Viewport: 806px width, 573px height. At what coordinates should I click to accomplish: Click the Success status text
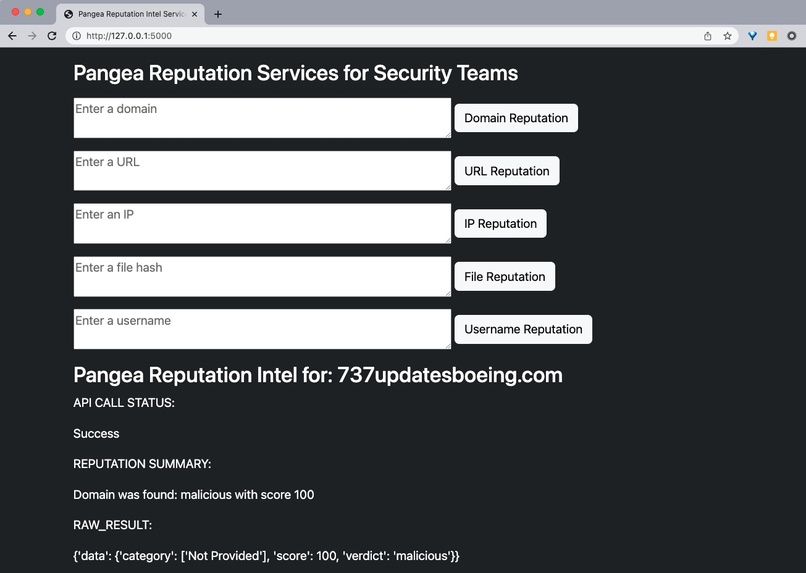pyautogui.click(x=96, y=434)
